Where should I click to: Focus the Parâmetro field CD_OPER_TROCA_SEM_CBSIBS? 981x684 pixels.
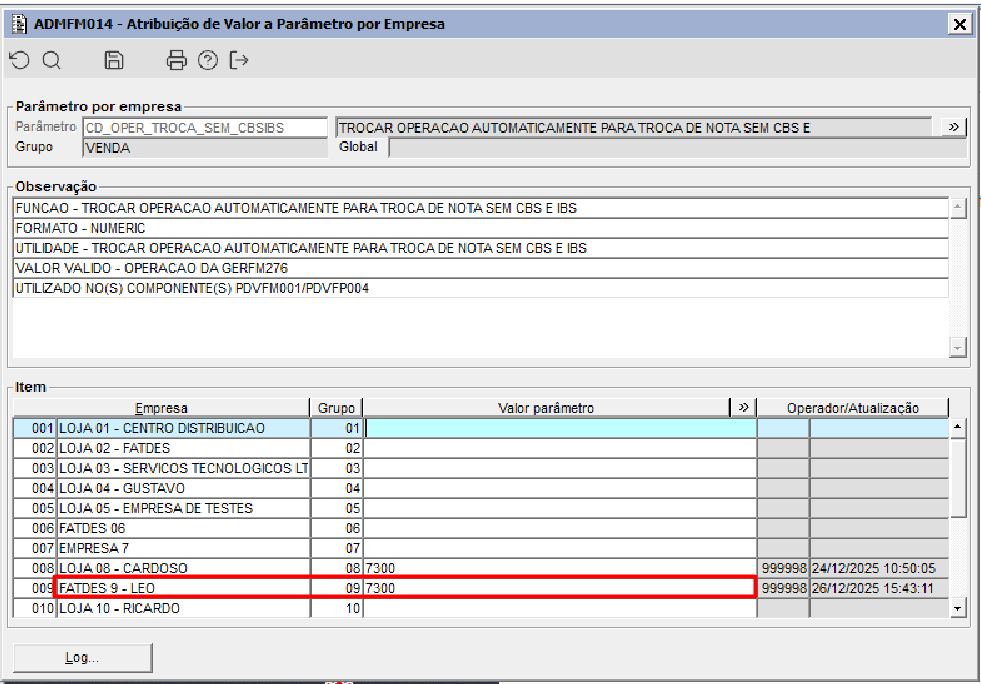(205, 128)
